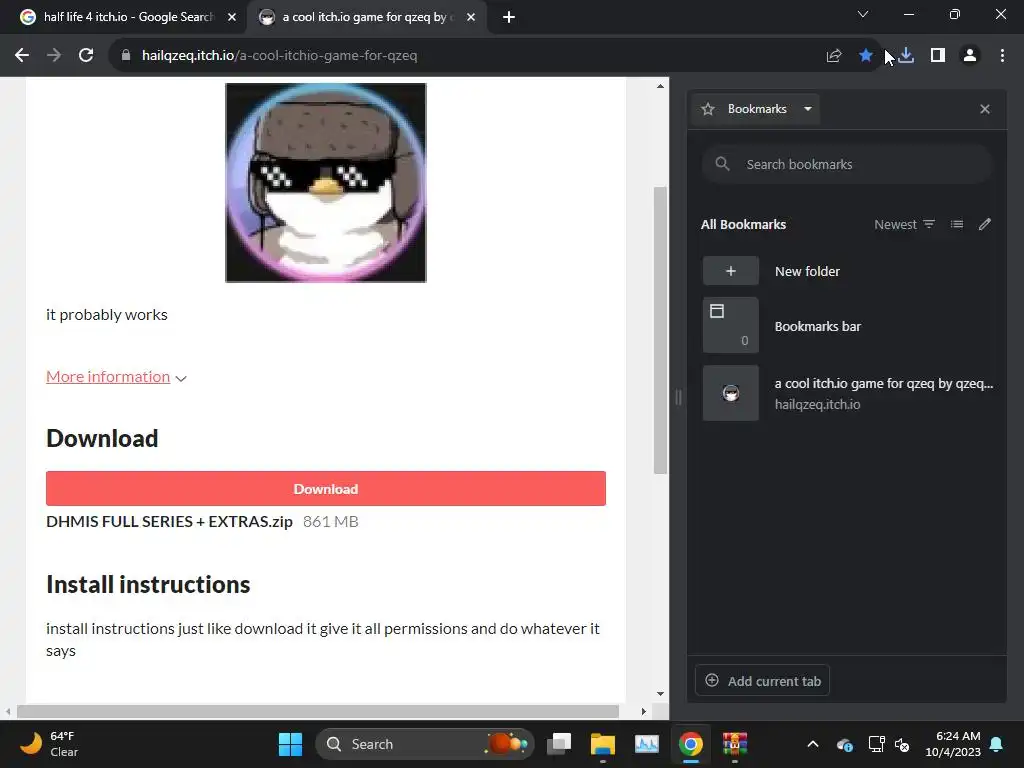Click the Chrome icon in the taskbar
Viewport: 1024px width, 768px height.
coord(690,744)
